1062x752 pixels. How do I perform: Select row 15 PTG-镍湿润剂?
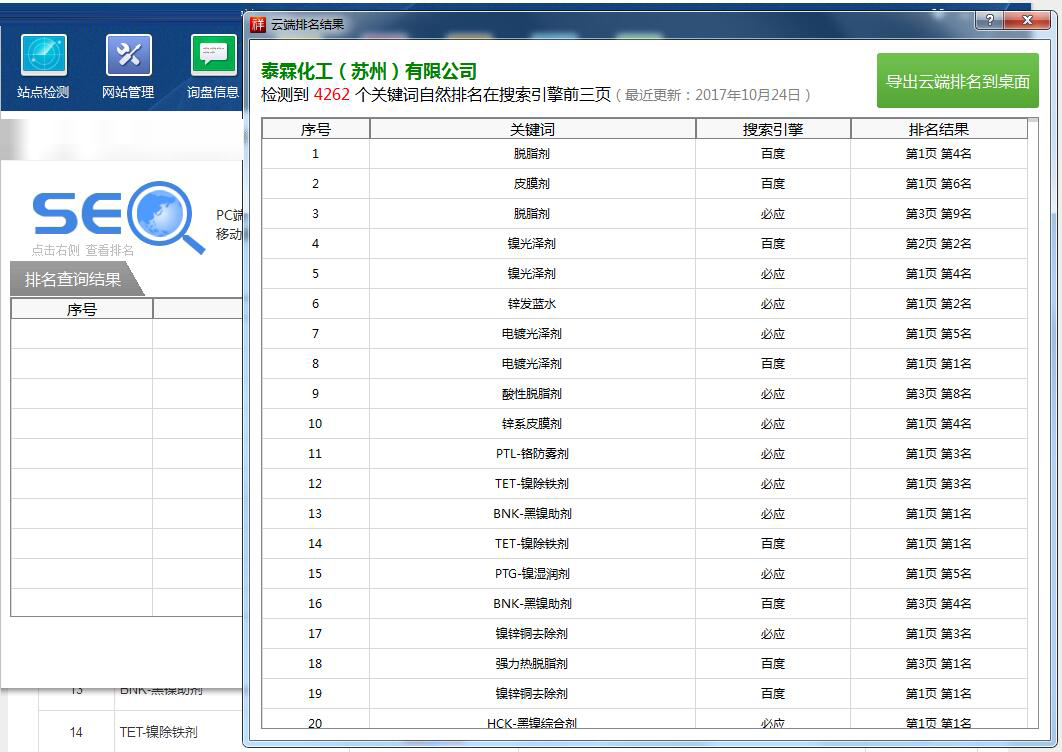pos(532,574)
